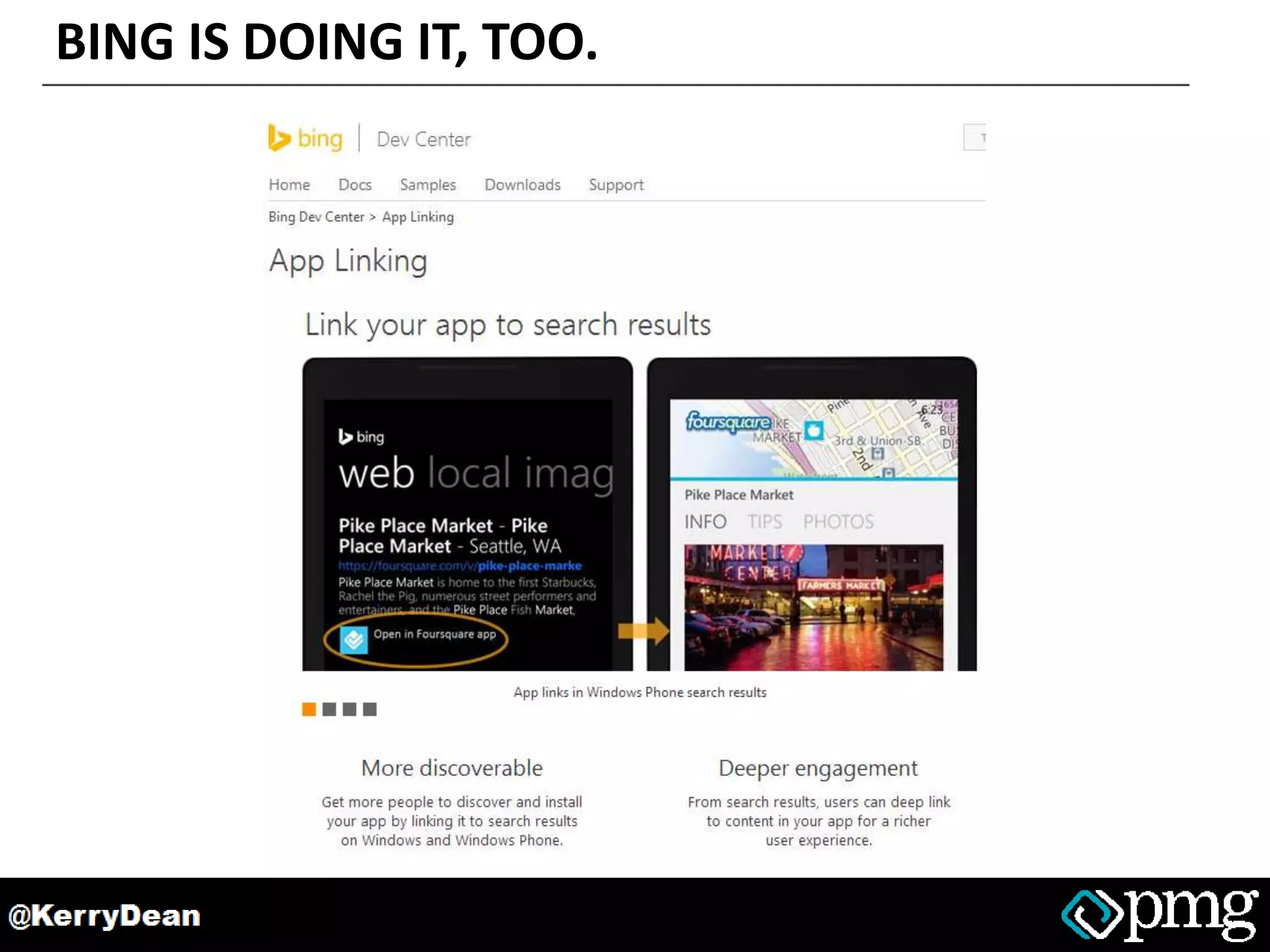Image resolution: width=1270 pixels, height=952 pixels.
Task: Select the first orange carousel indicator
Action: (309, 709)
